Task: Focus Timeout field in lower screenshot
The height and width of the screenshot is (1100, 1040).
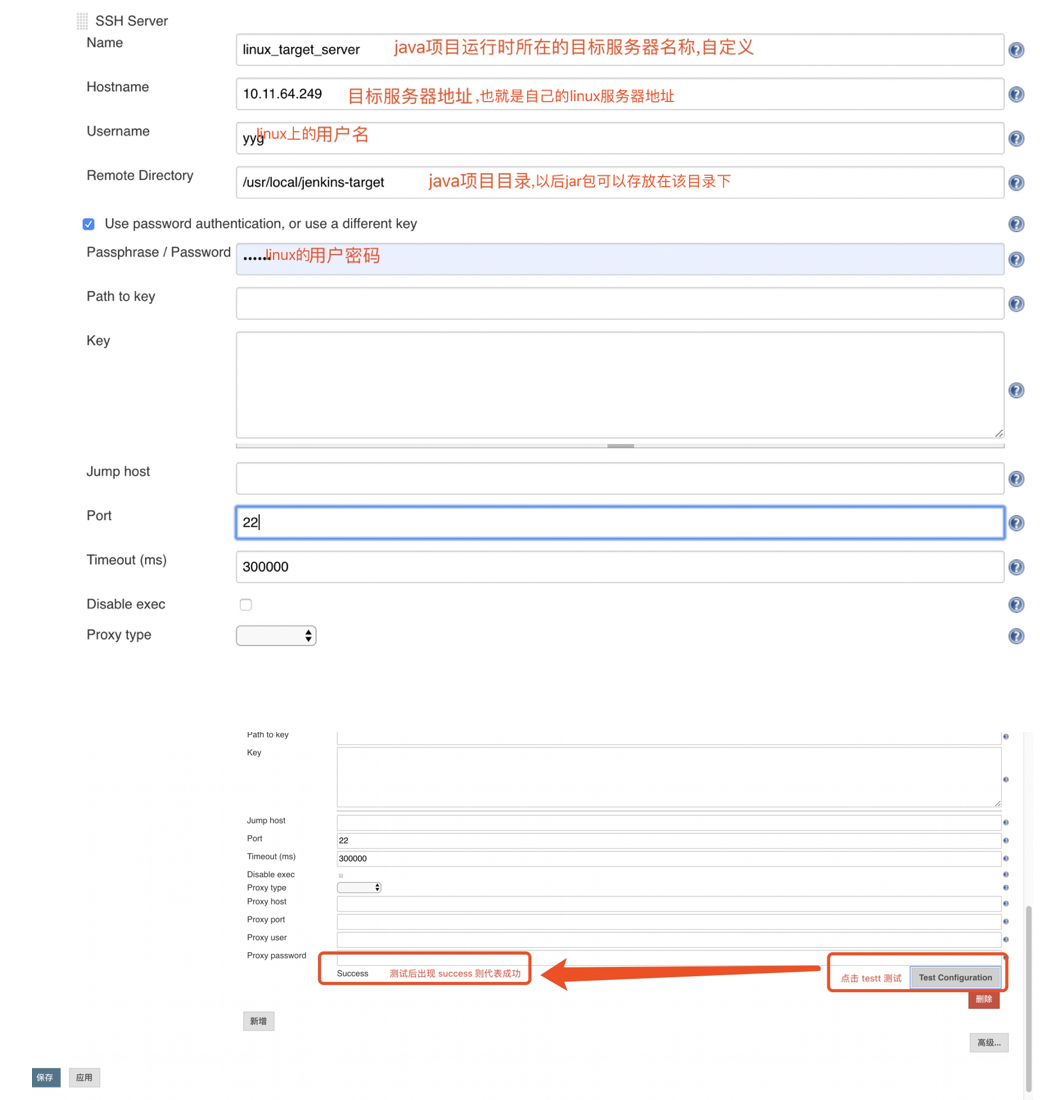Action: [669, 859]
